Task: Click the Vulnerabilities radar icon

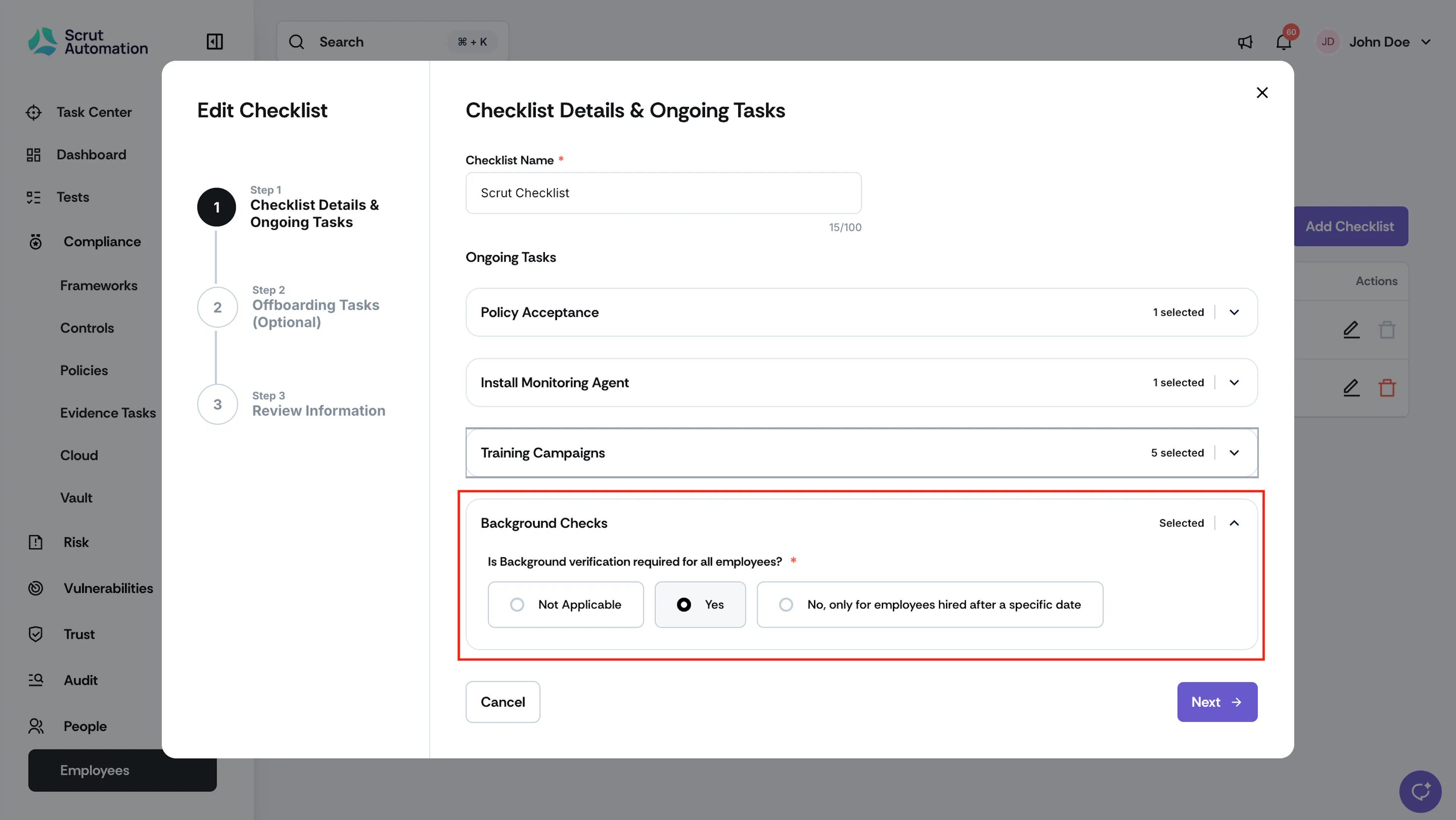Action: pyautogui.click(x=36, y=588)
